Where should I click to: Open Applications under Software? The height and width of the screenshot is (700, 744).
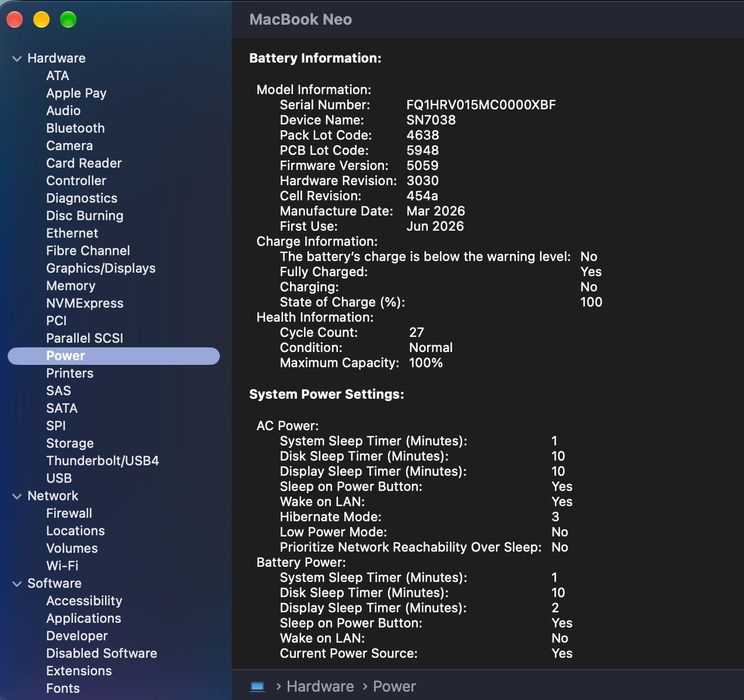(x=84, y=619)
